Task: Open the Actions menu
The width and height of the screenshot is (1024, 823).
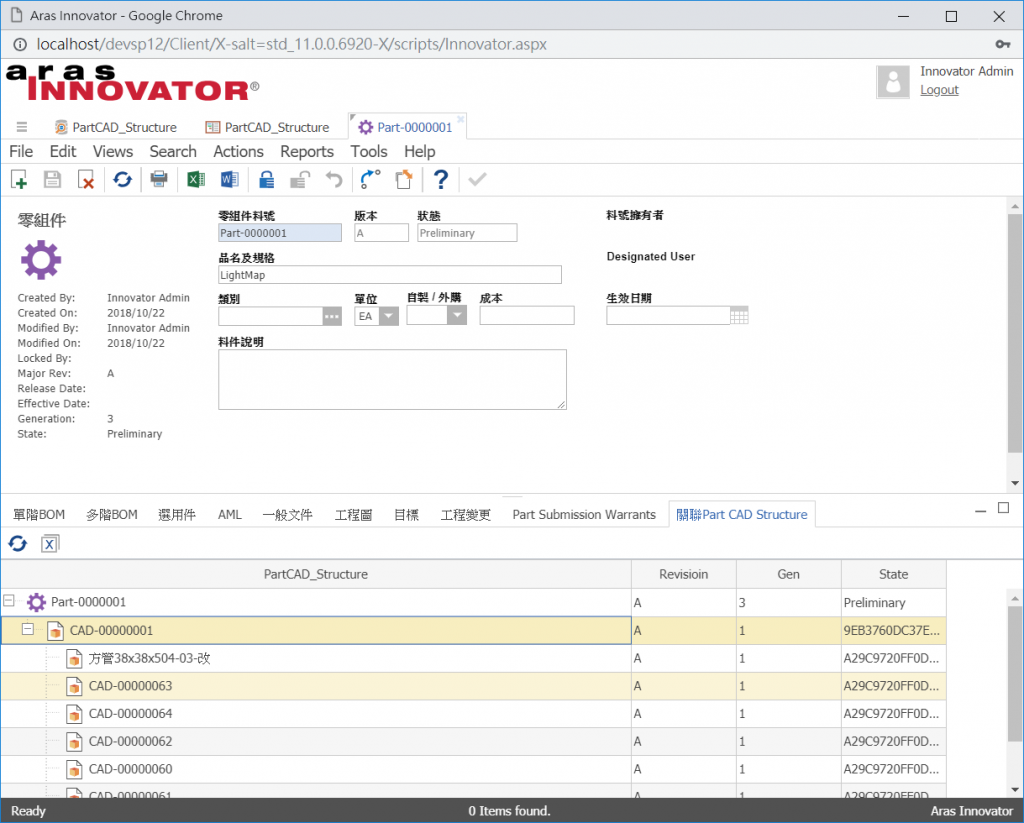Action: pos(238,152)
